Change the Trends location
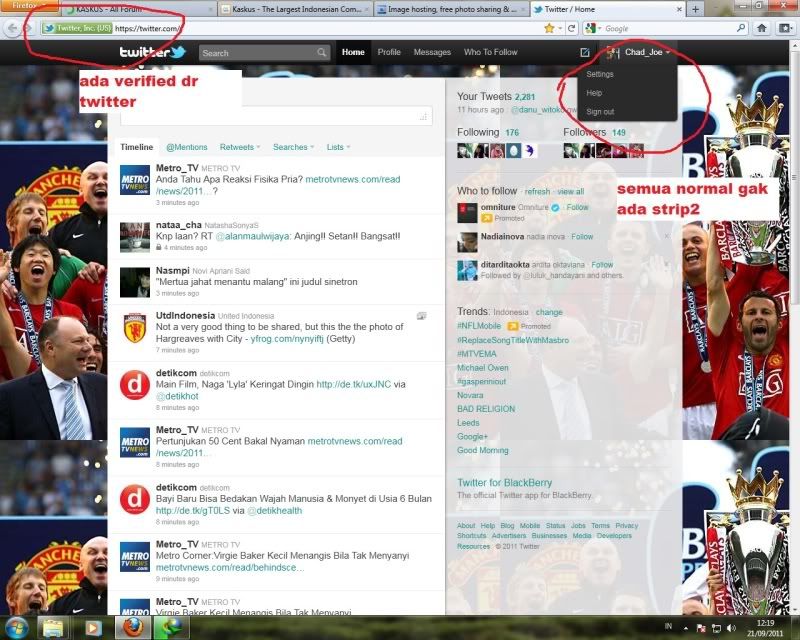 click(x=549, y=312)
